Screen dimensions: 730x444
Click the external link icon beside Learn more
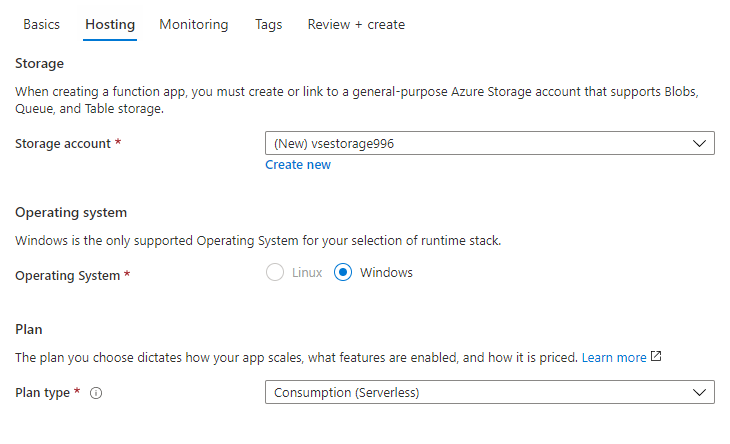click(x=656, y=357)
